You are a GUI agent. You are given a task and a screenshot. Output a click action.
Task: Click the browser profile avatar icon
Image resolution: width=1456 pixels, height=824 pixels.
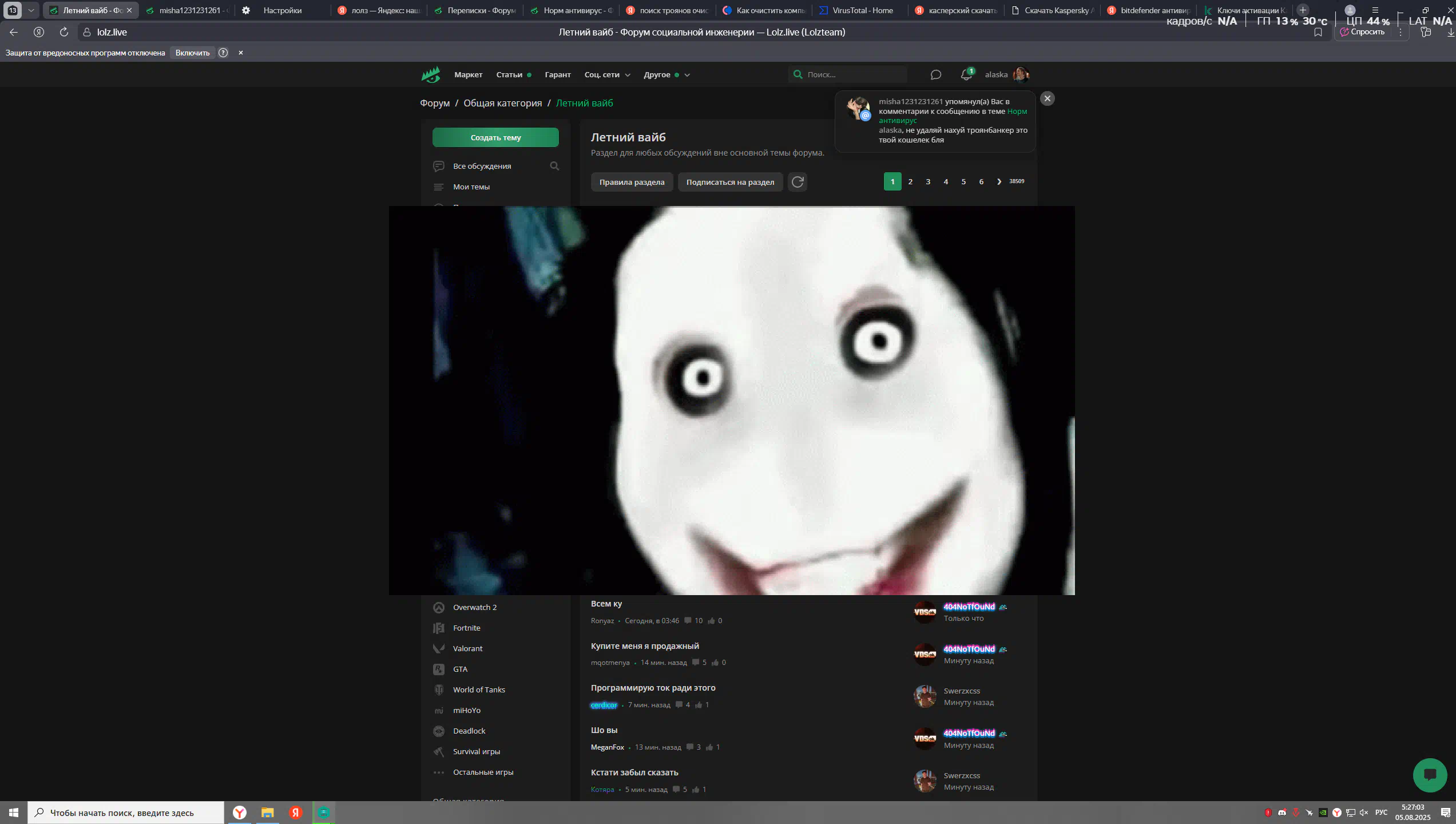[1350, 10]
